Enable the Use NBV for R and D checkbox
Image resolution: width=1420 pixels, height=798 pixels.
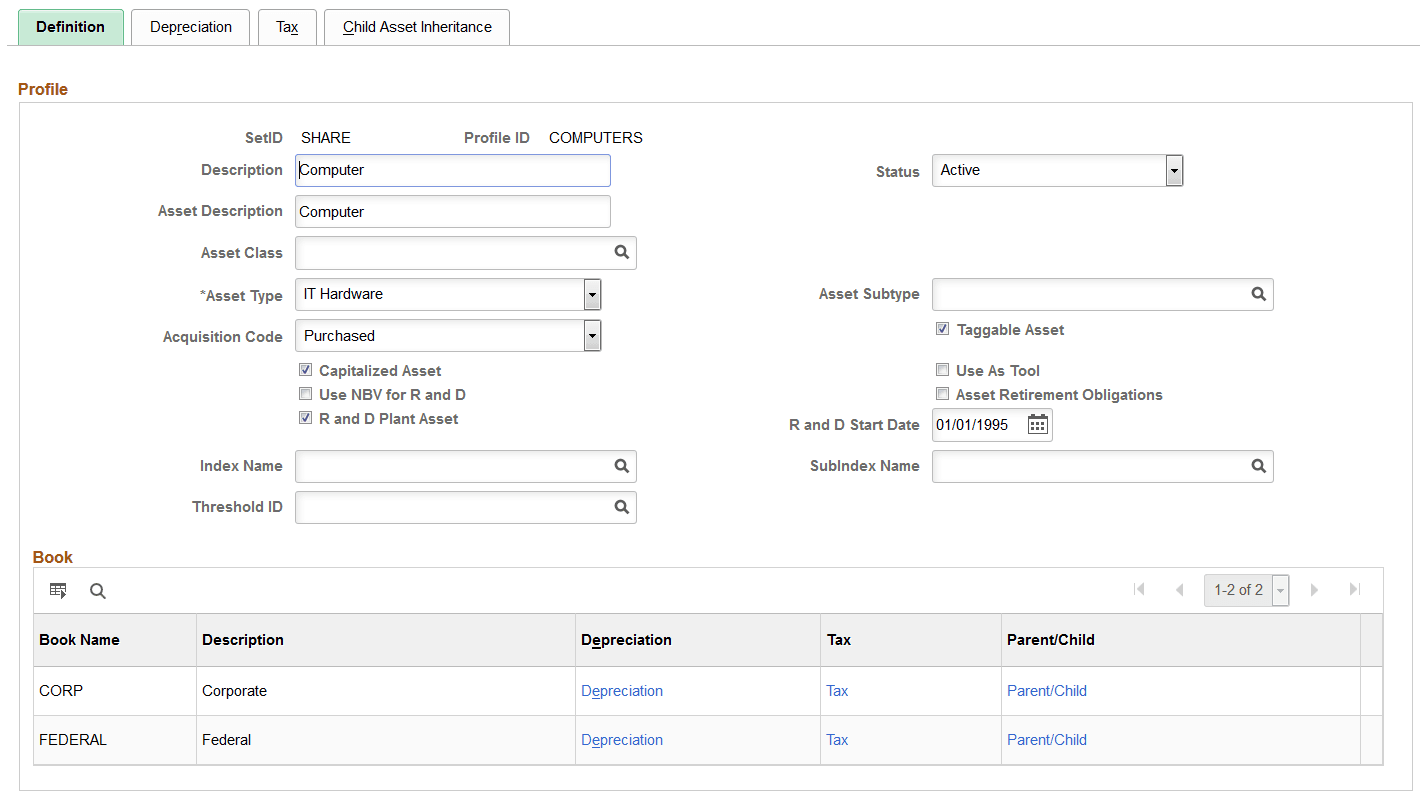[305, 393]
